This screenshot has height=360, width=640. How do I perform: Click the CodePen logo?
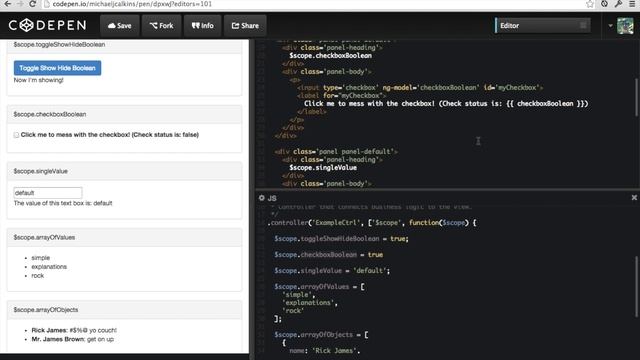[x=47, y=25]
